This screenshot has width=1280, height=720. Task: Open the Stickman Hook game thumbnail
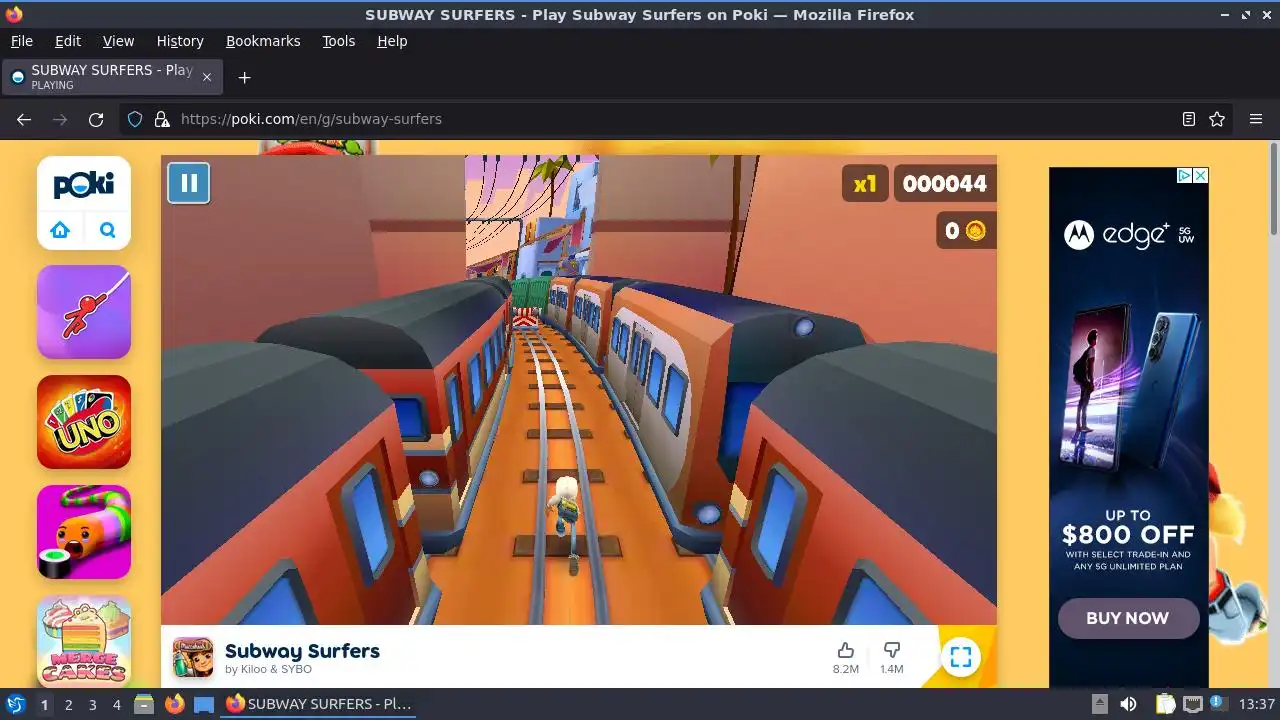pyautogui.click(x=84, y=312)
